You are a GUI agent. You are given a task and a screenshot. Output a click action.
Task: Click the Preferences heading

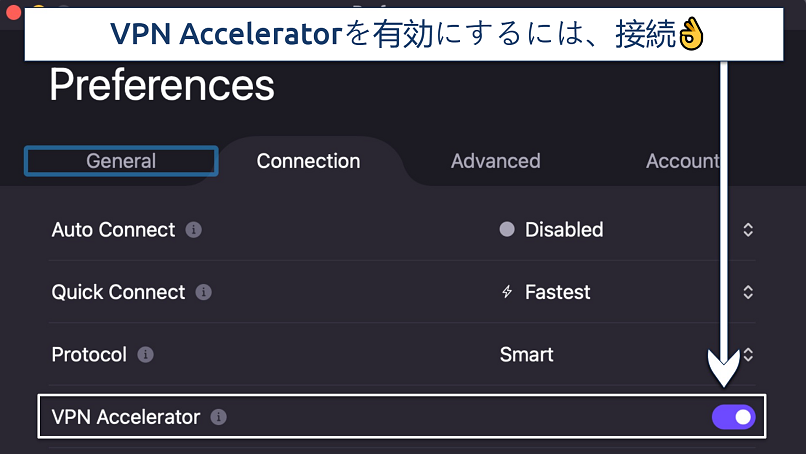(x=161, y=86)
